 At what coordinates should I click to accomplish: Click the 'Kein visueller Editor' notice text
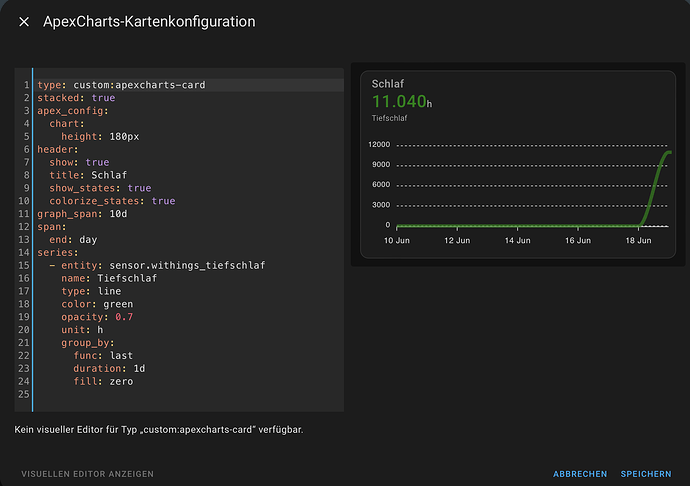159,430
